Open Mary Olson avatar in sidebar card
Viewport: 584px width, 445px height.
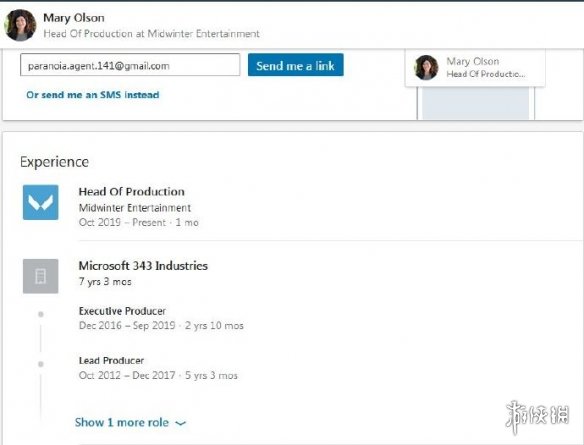[x=426, y=67]
